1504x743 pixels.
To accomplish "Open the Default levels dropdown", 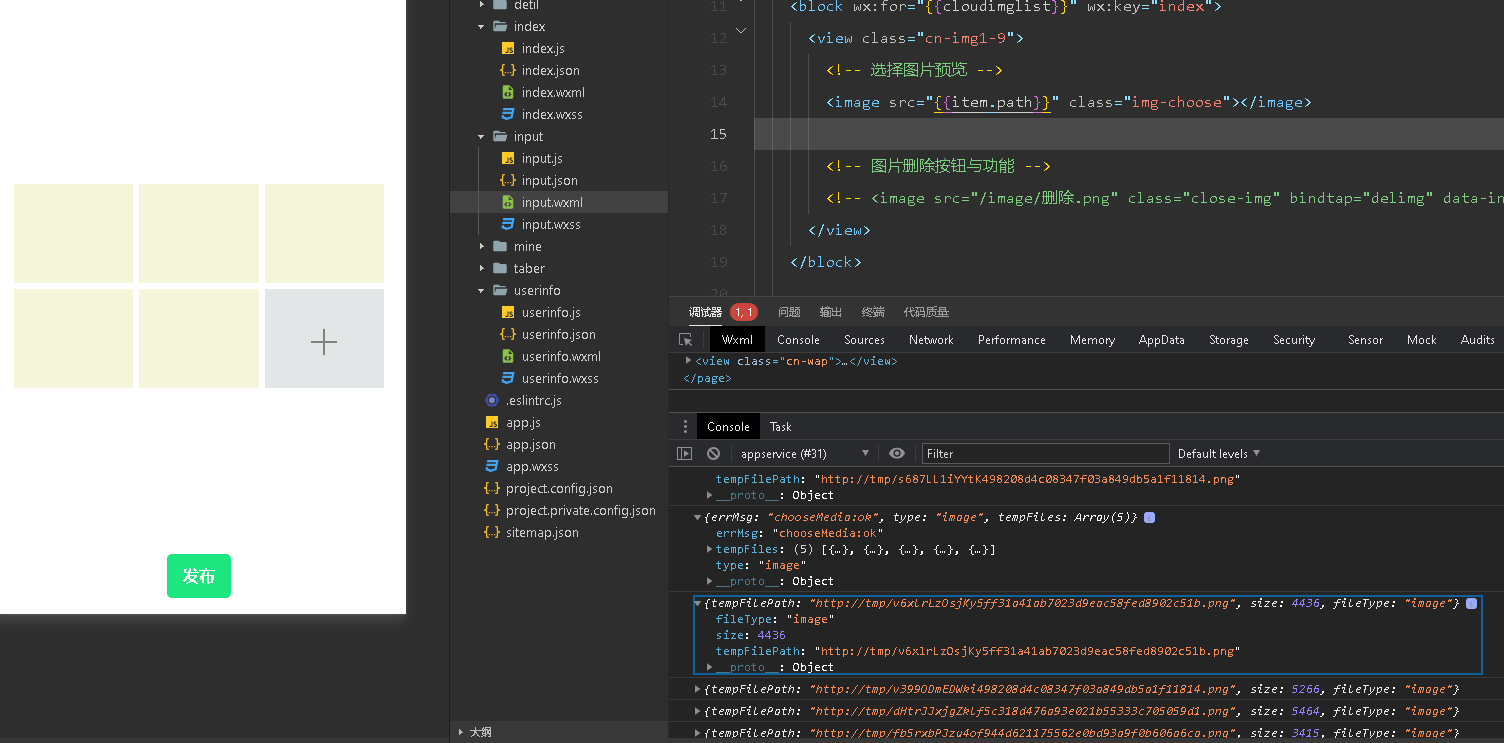I will click(x=1219, y=454).
